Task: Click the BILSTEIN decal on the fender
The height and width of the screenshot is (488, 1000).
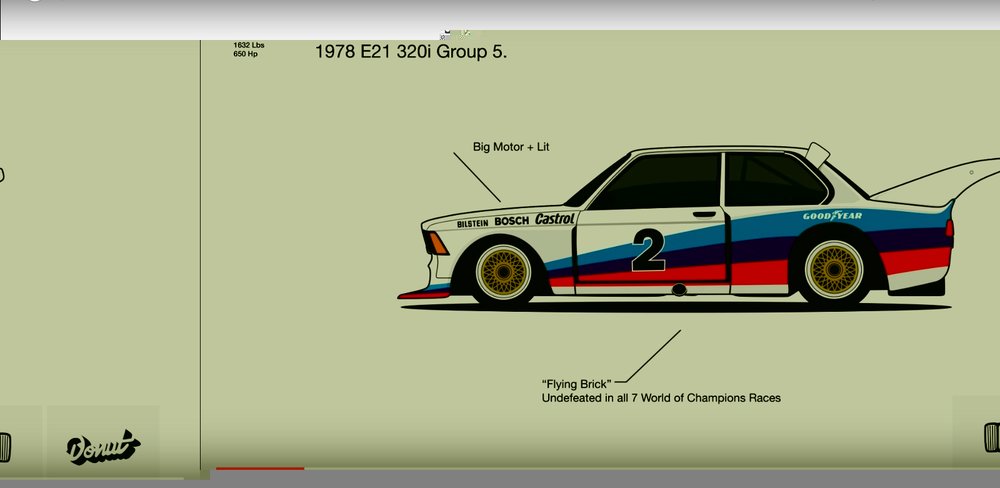Action: click(473, 223)
